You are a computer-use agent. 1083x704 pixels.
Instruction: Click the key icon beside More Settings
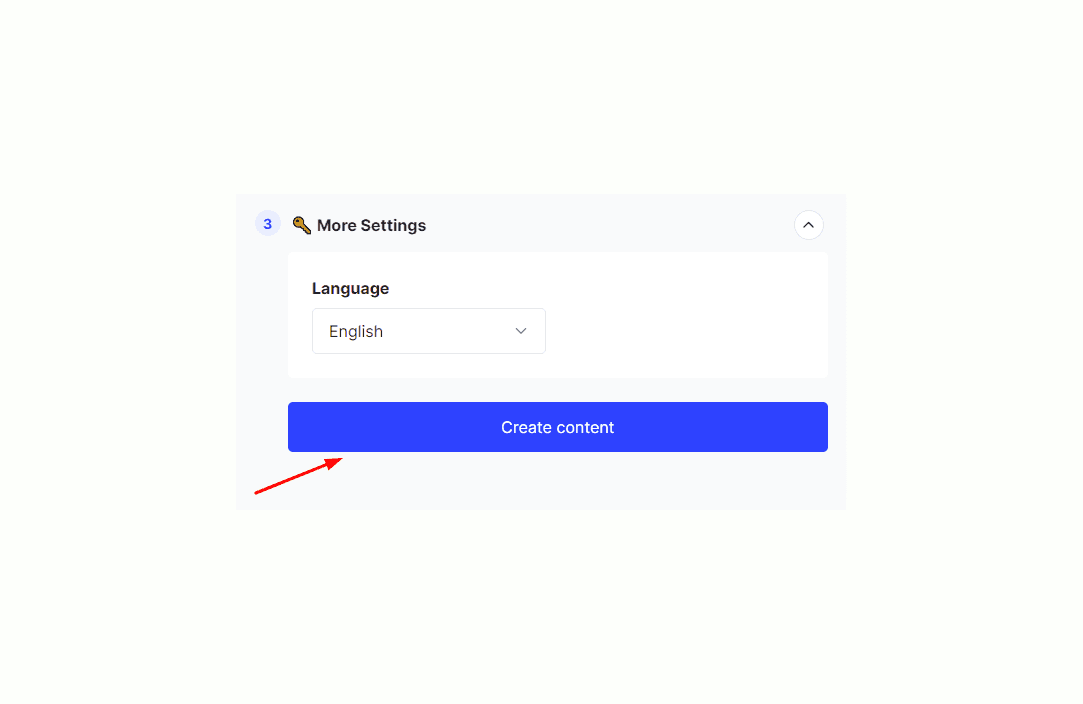301,225
